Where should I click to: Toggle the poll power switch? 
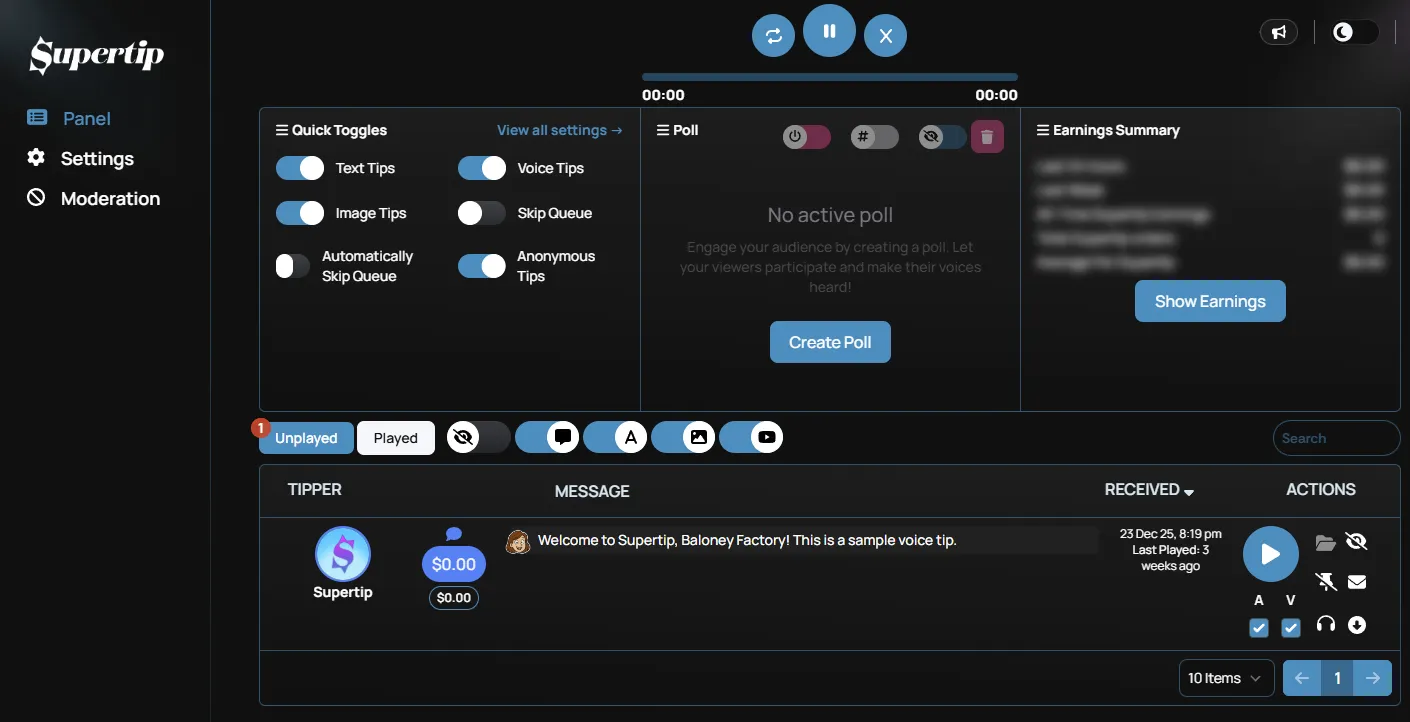807,137
